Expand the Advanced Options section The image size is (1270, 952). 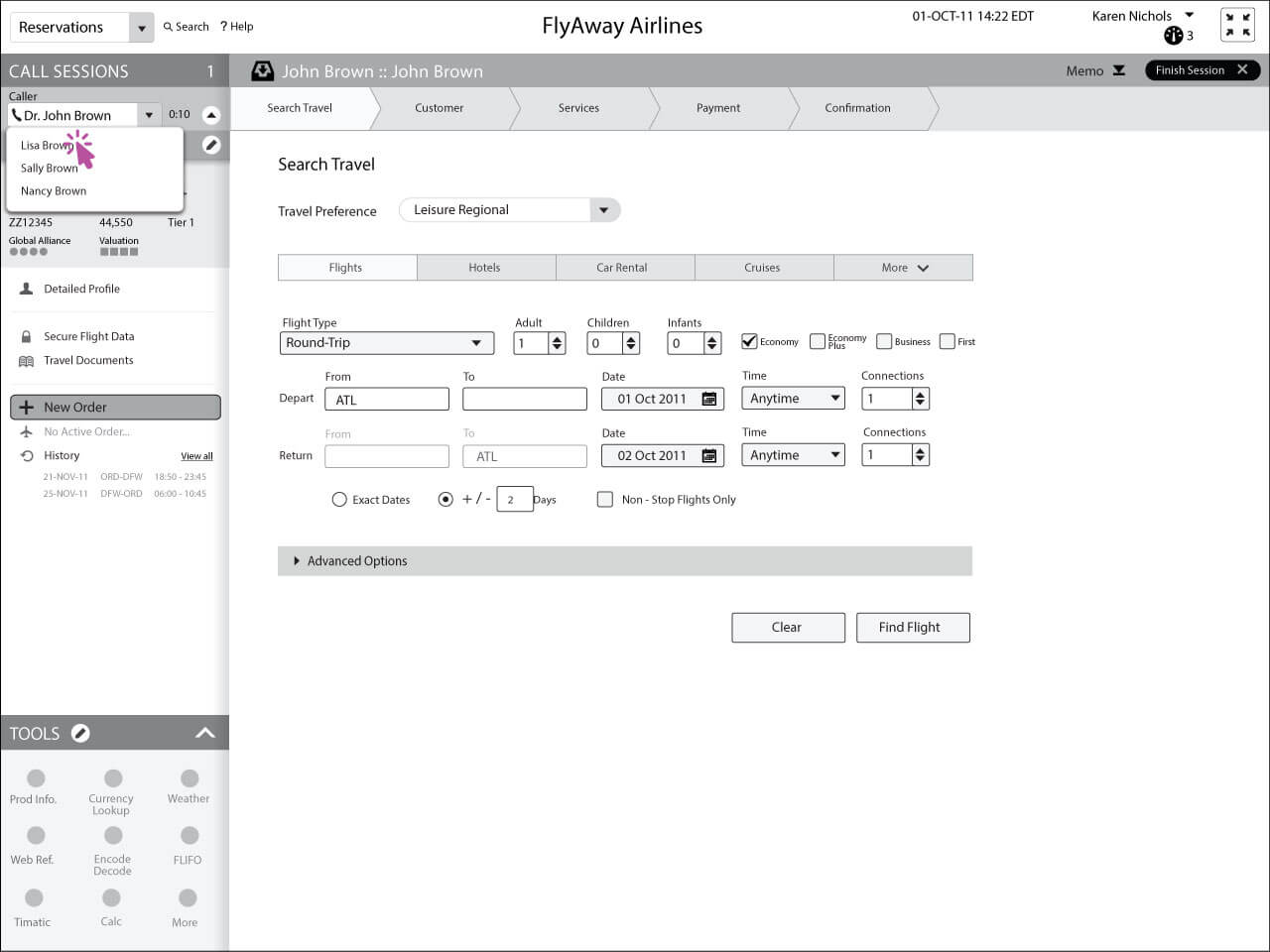click(x=297, y=561)
